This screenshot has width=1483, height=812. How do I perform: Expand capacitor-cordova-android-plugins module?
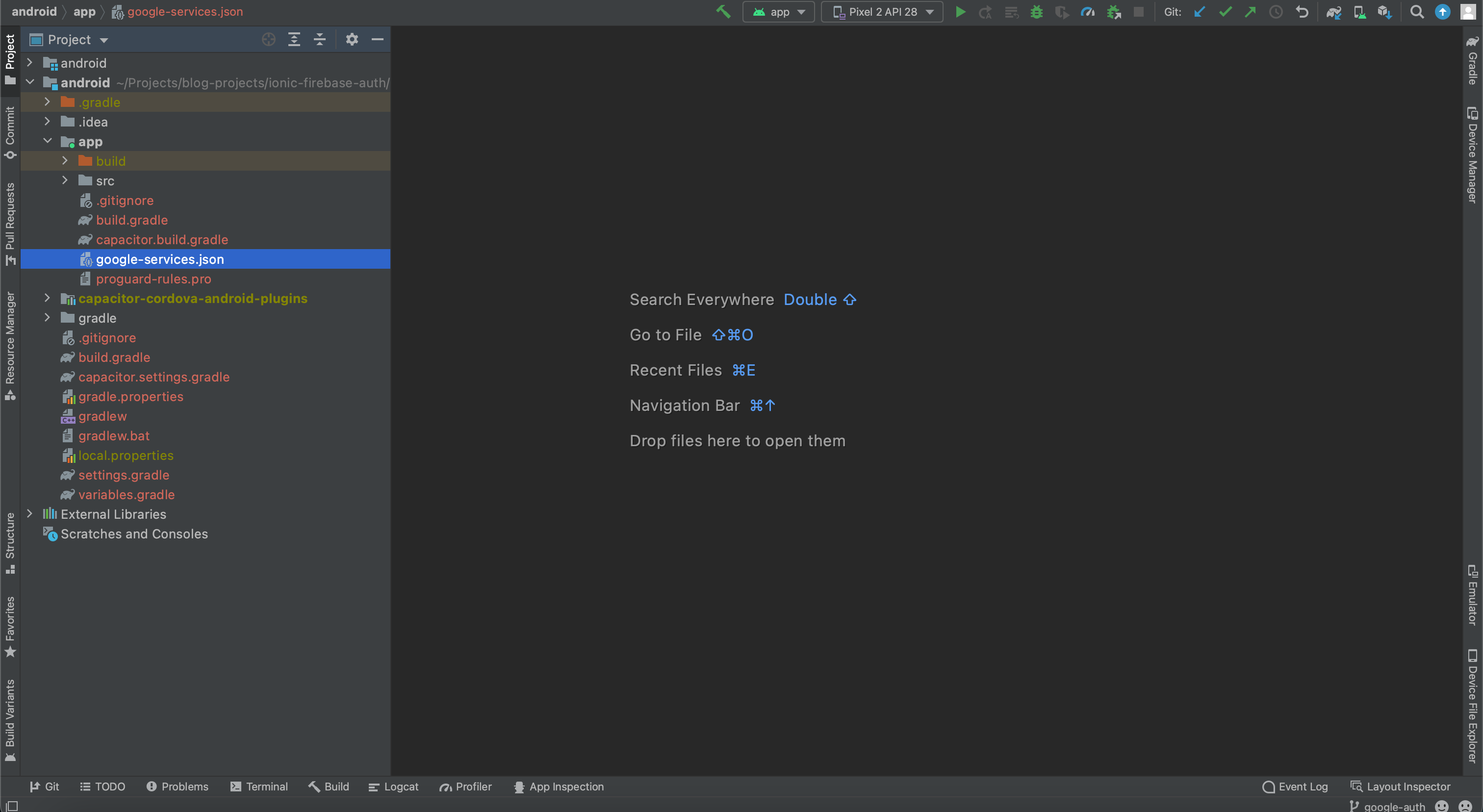click(x=47, y=298)
